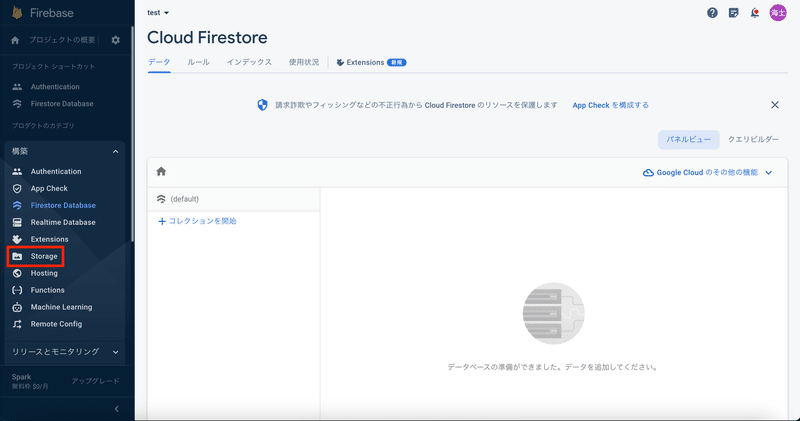
Task: Open Storage in sidebar
Action: (44, 256)
